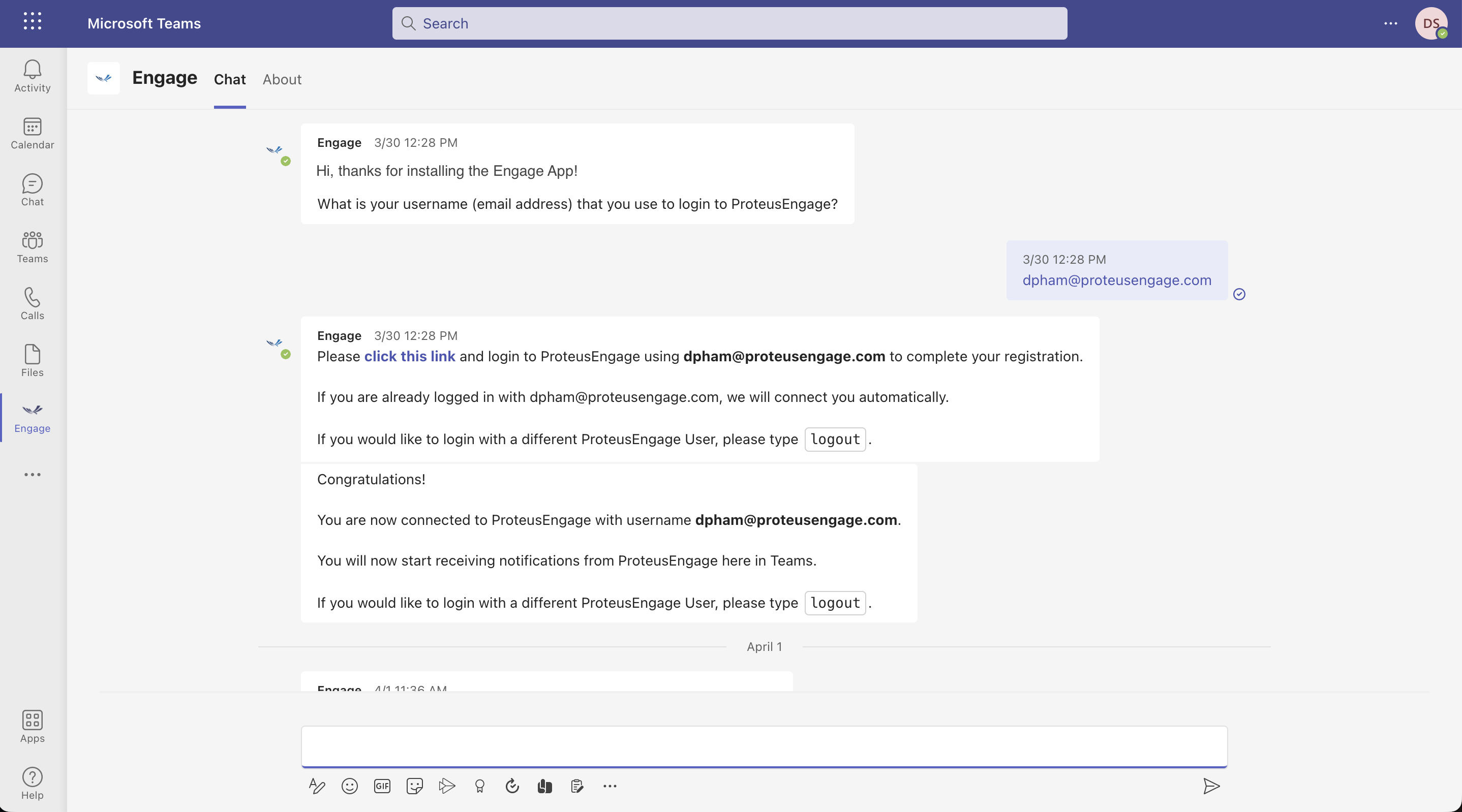Screen dimensions: 1462x812
Task: Open the Approvals icon in compose toolbar
Action: [x=512, y=786]
